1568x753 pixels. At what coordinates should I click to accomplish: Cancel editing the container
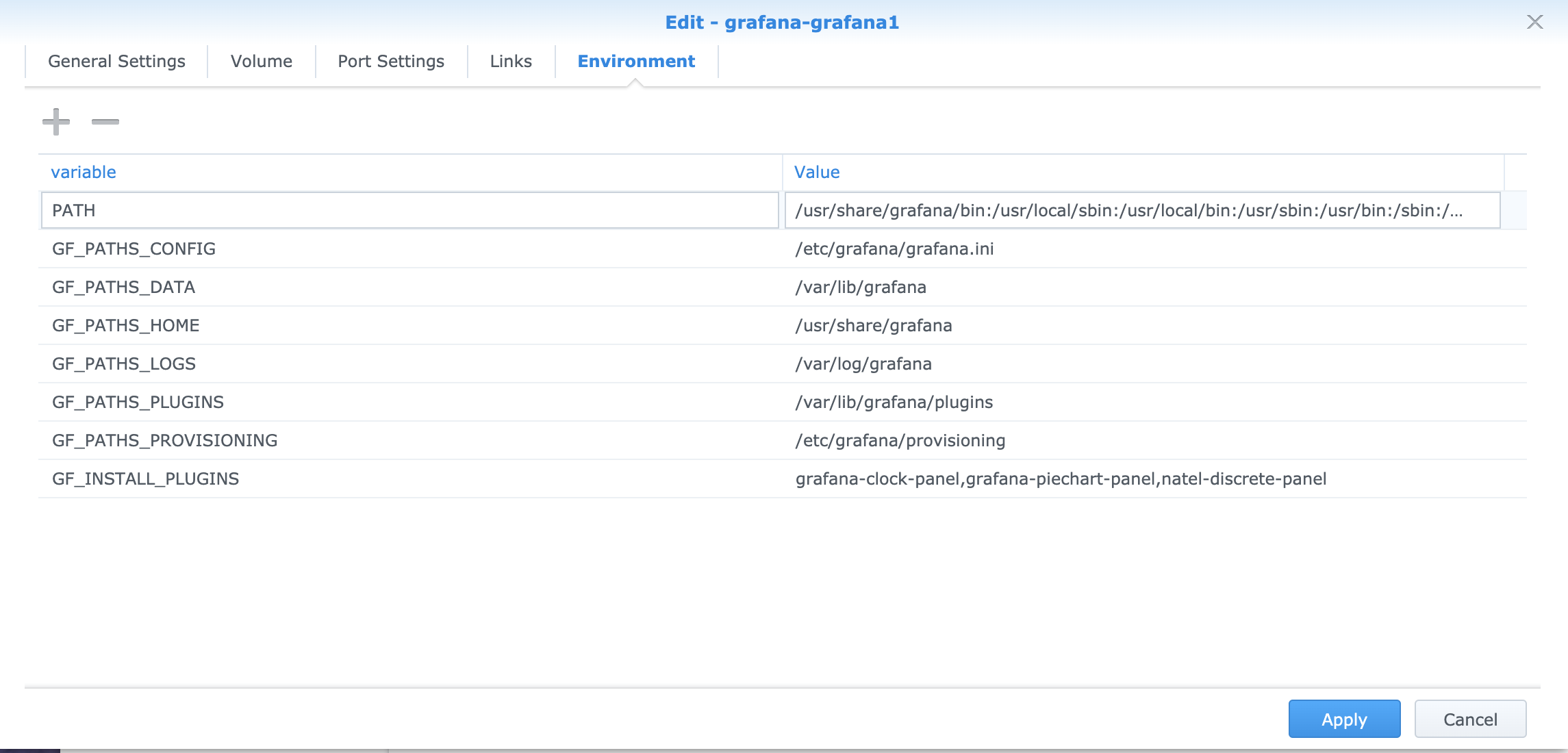tap(1469, 719)
